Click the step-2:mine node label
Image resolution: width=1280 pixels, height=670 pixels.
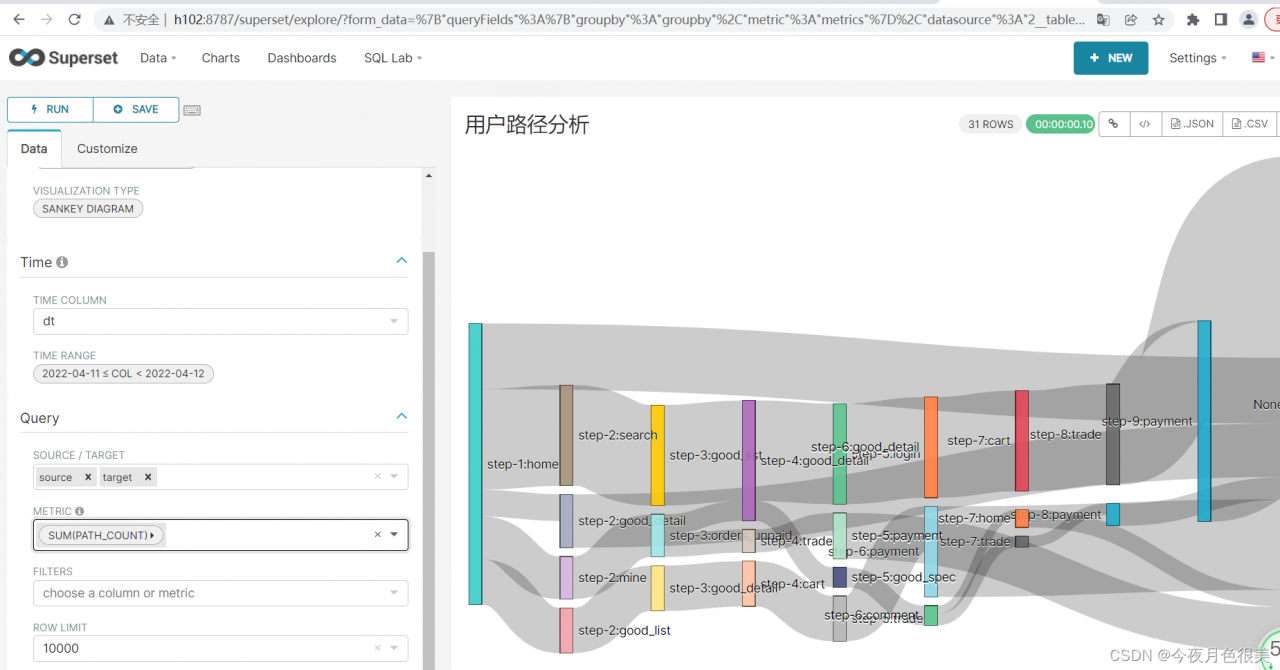click(x=612, y=578)
